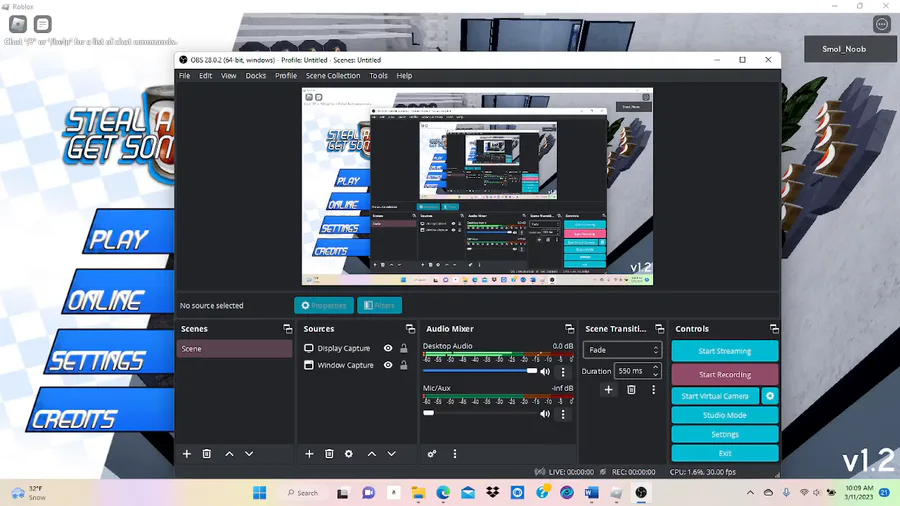The image size is (900, 506).
Task: Open Microsoft Word from the taskbar
Action: click(592, 493)
